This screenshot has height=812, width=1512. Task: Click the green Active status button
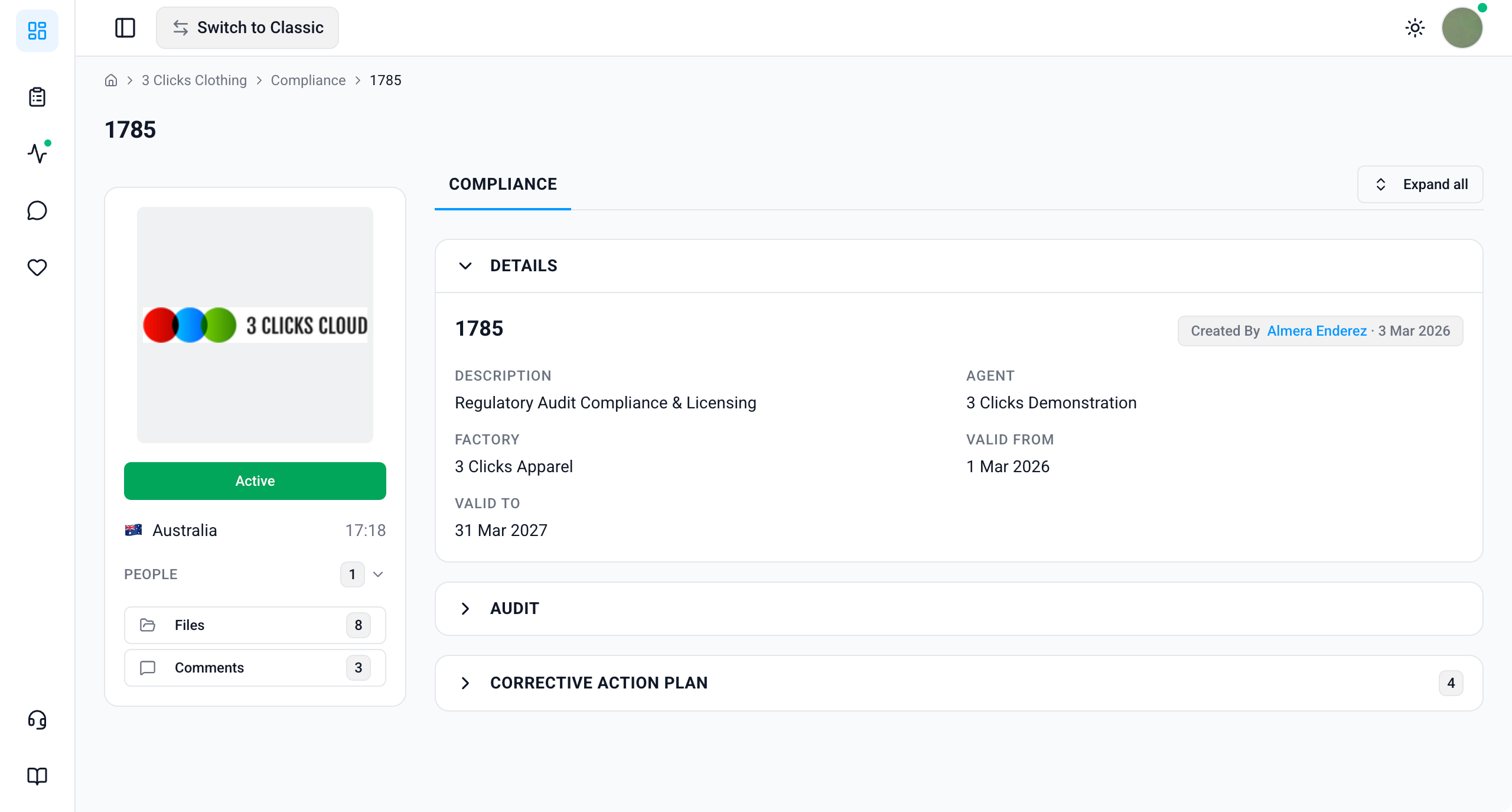[255, 481]
